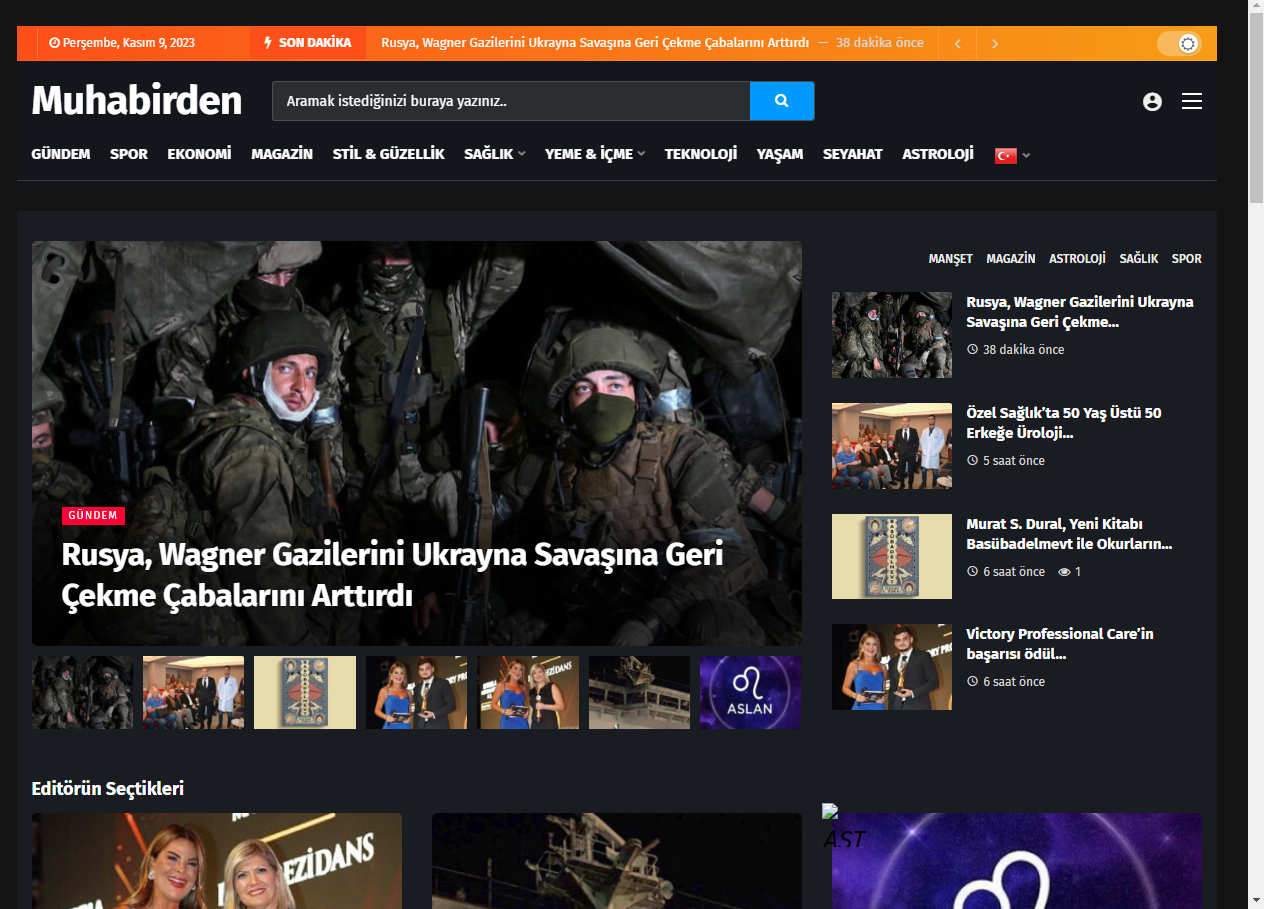Viewport: 1264px width, 909px height.
Task: Click the Turkish flag language icon
Action: coord(1006,155)
